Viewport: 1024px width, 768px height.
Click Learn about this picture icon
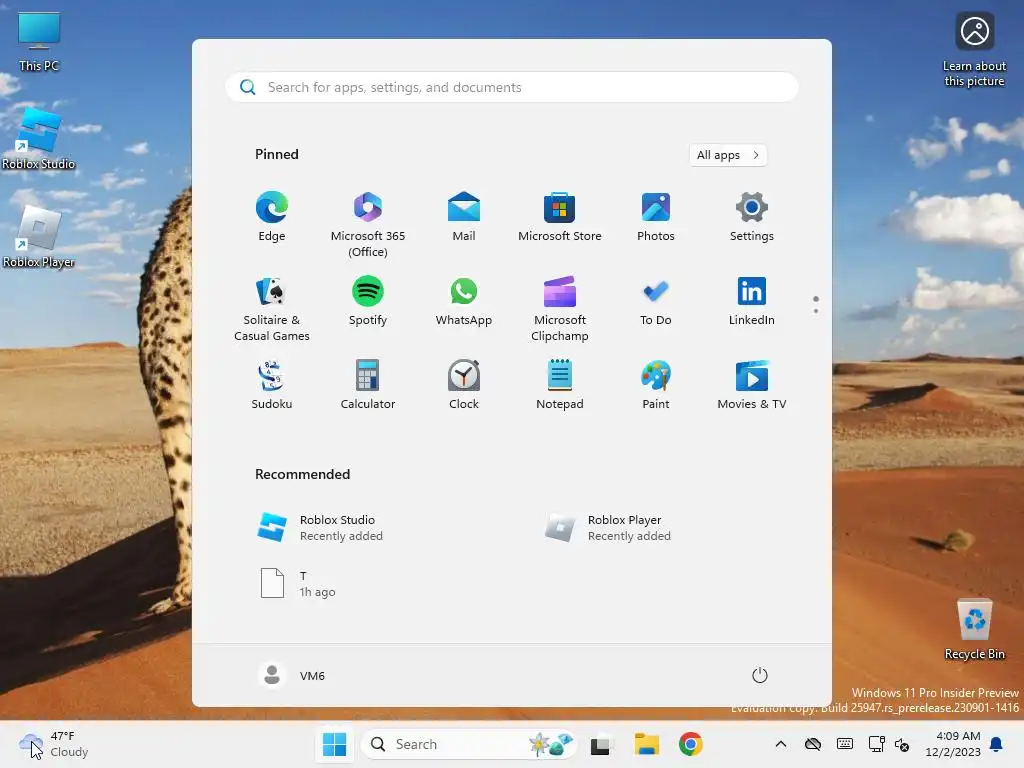coord(974,50)
